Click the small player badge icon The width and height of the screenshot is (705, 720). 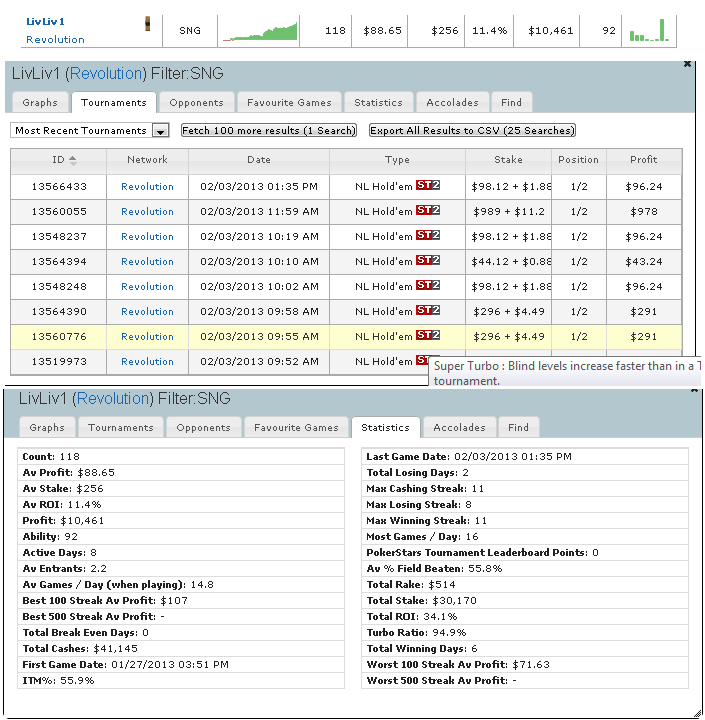(x=147, y=23)
